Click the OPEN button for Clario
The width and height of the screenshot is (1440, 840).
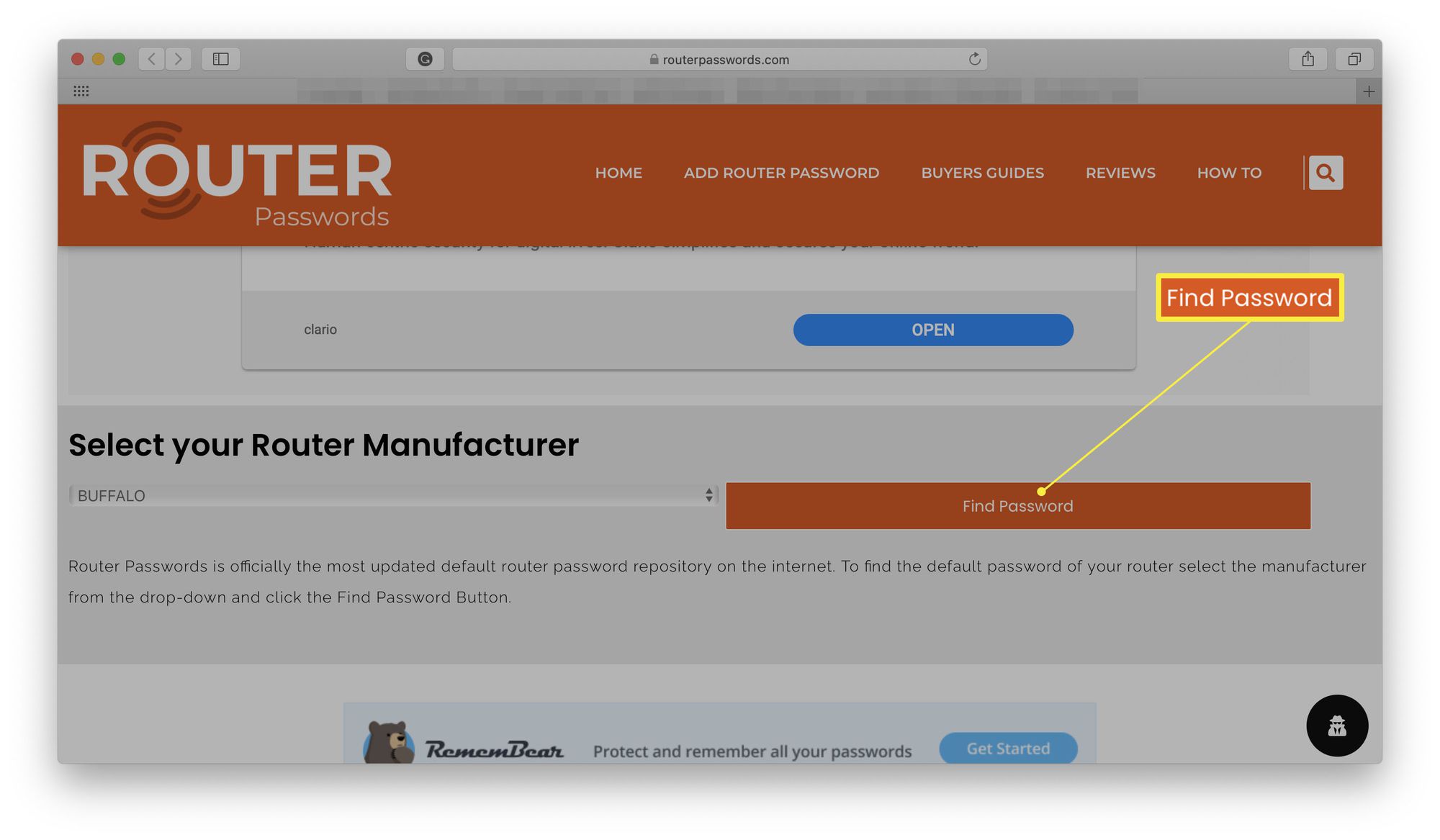933,329
